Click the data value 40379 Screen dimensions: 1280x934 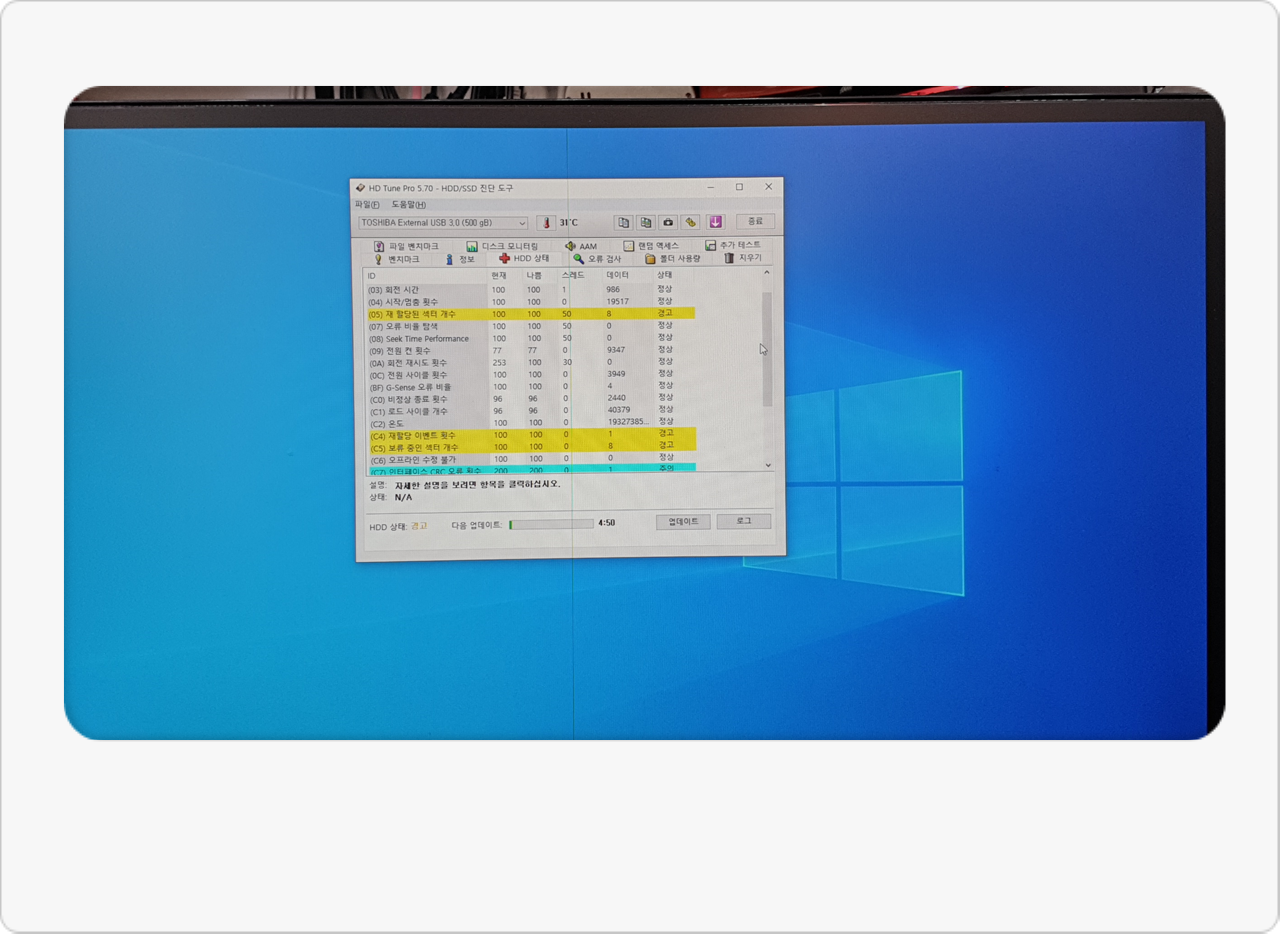pos(619,410)
